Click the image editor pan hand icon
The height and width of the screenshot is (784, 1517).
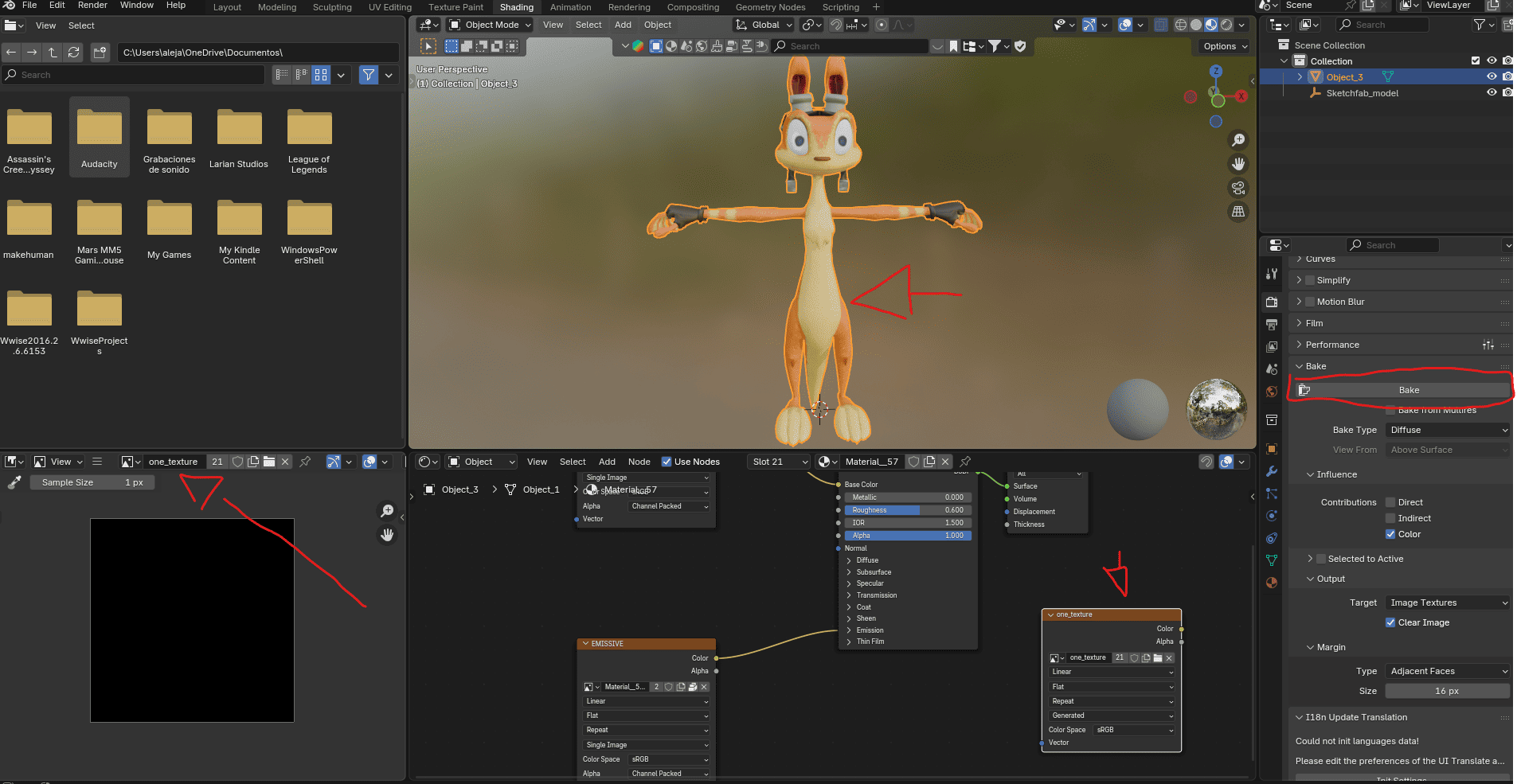click(x=387, y=535)
